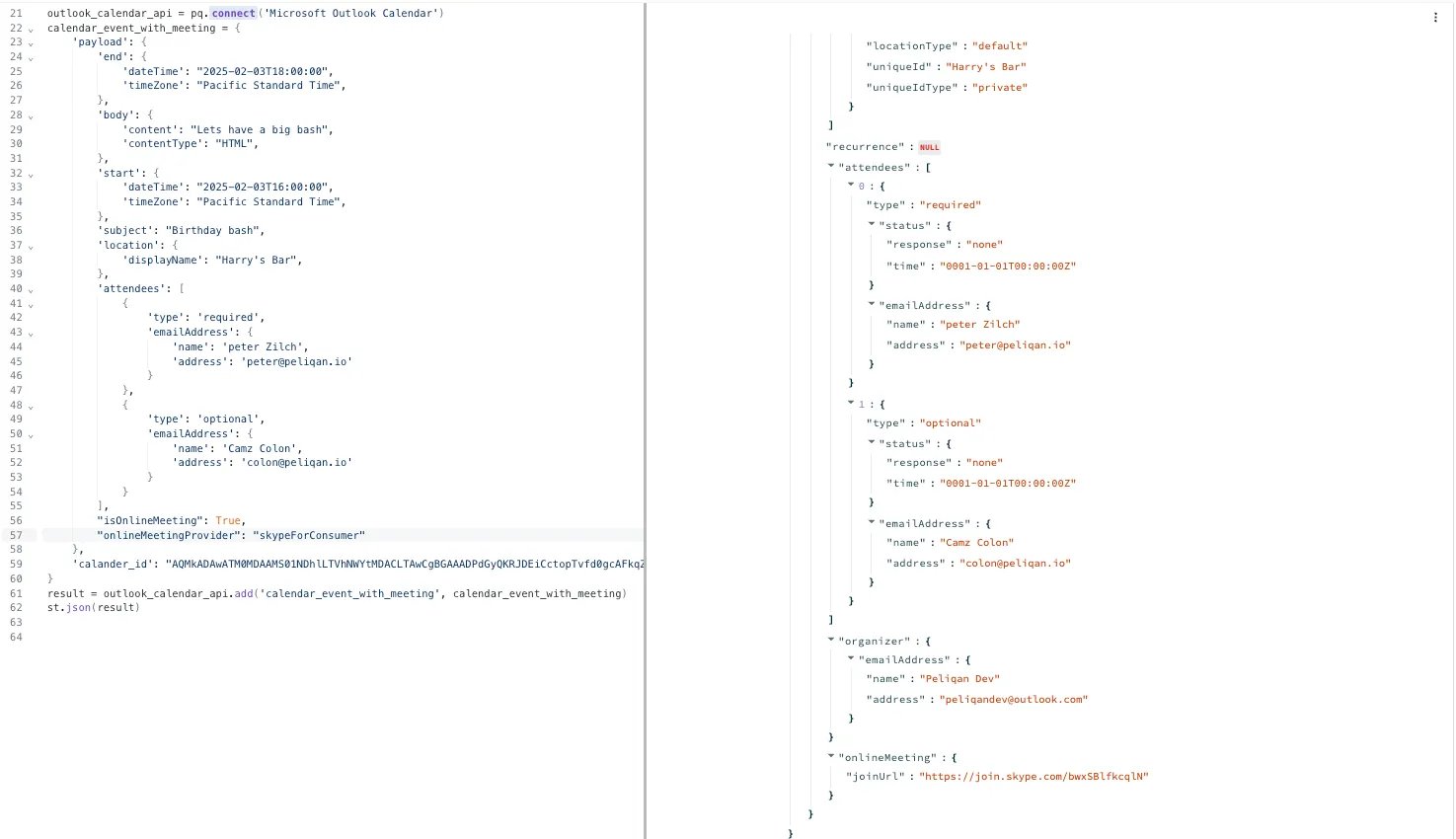Screen dimensions: 1456x839
Task: Click st.json(result) on line 62
Action: [94, 608]
